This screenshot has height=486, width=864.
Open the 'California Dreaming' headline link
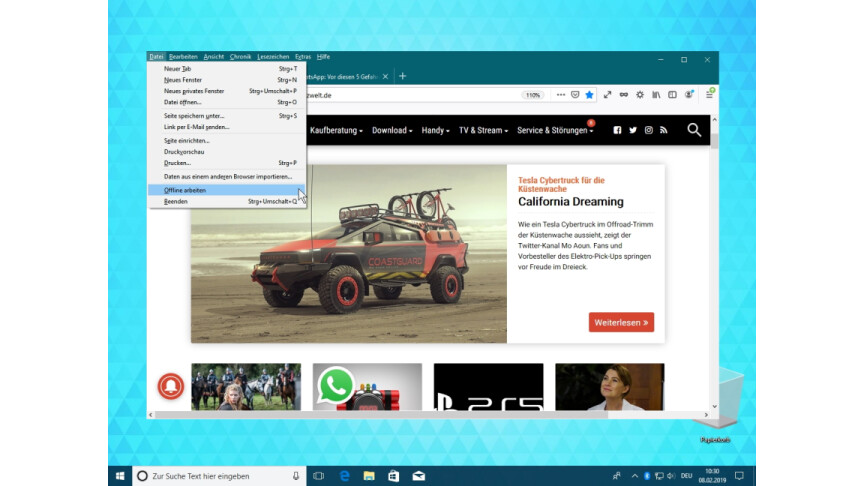571,201
